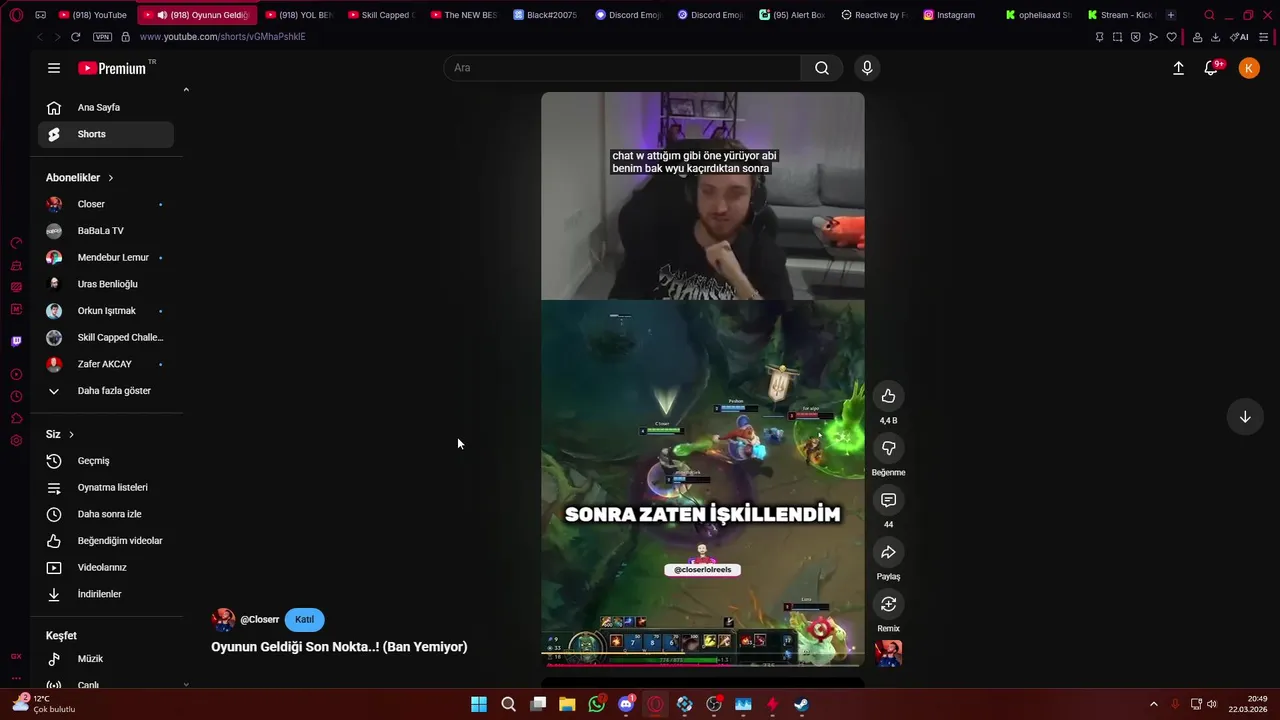Viewport: 1280px width, 720px height.
Task: Open Remix options for this Short
Action: point(888,604)
